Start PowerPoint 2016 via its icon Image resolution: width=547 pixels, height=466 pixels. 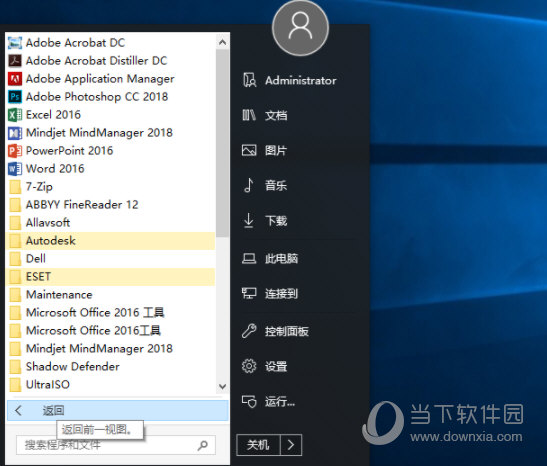point(15,151)
